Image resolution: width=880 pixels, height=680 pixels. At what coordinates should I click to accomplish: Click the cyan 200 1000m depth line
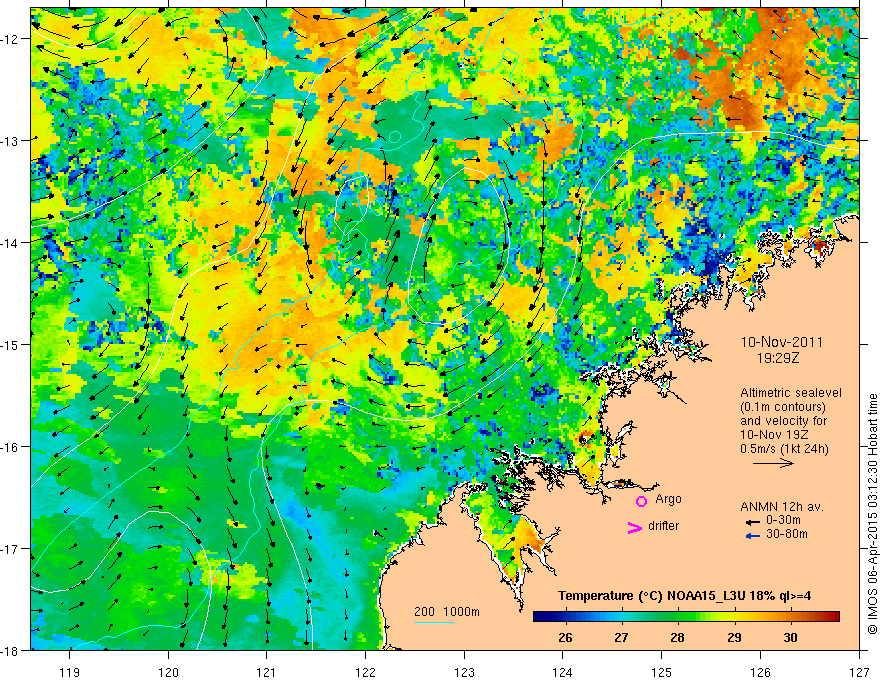tap(434, 622)
